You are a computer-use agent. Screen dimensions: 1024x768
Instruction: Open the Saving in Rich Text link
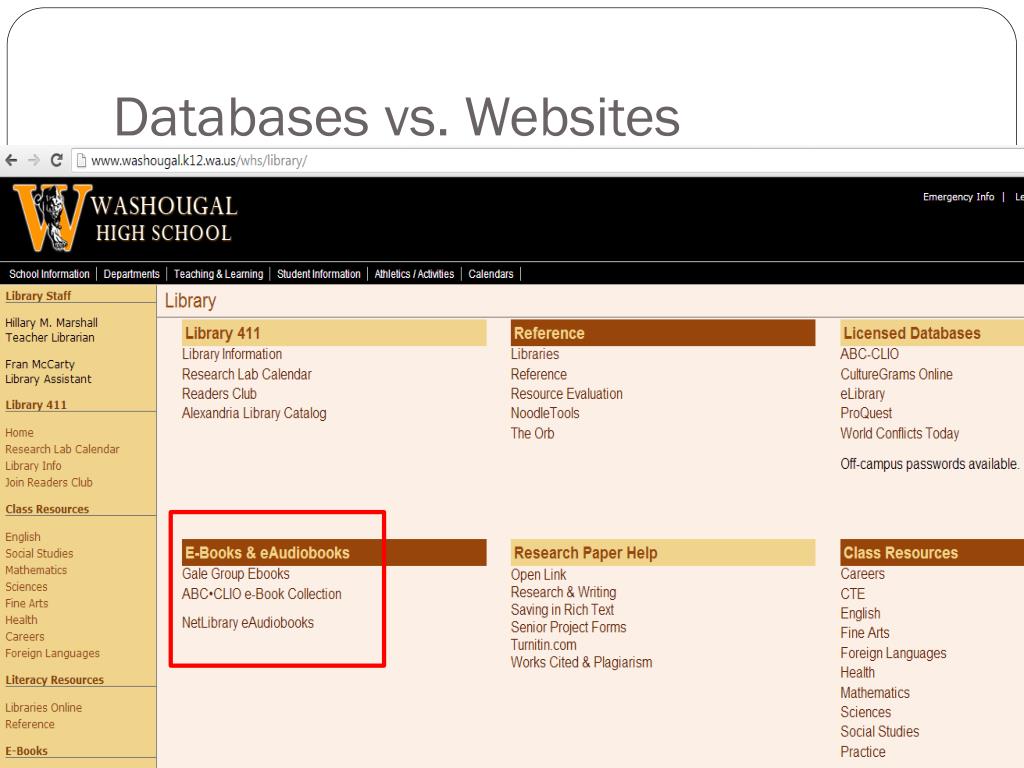click(562, 610)
